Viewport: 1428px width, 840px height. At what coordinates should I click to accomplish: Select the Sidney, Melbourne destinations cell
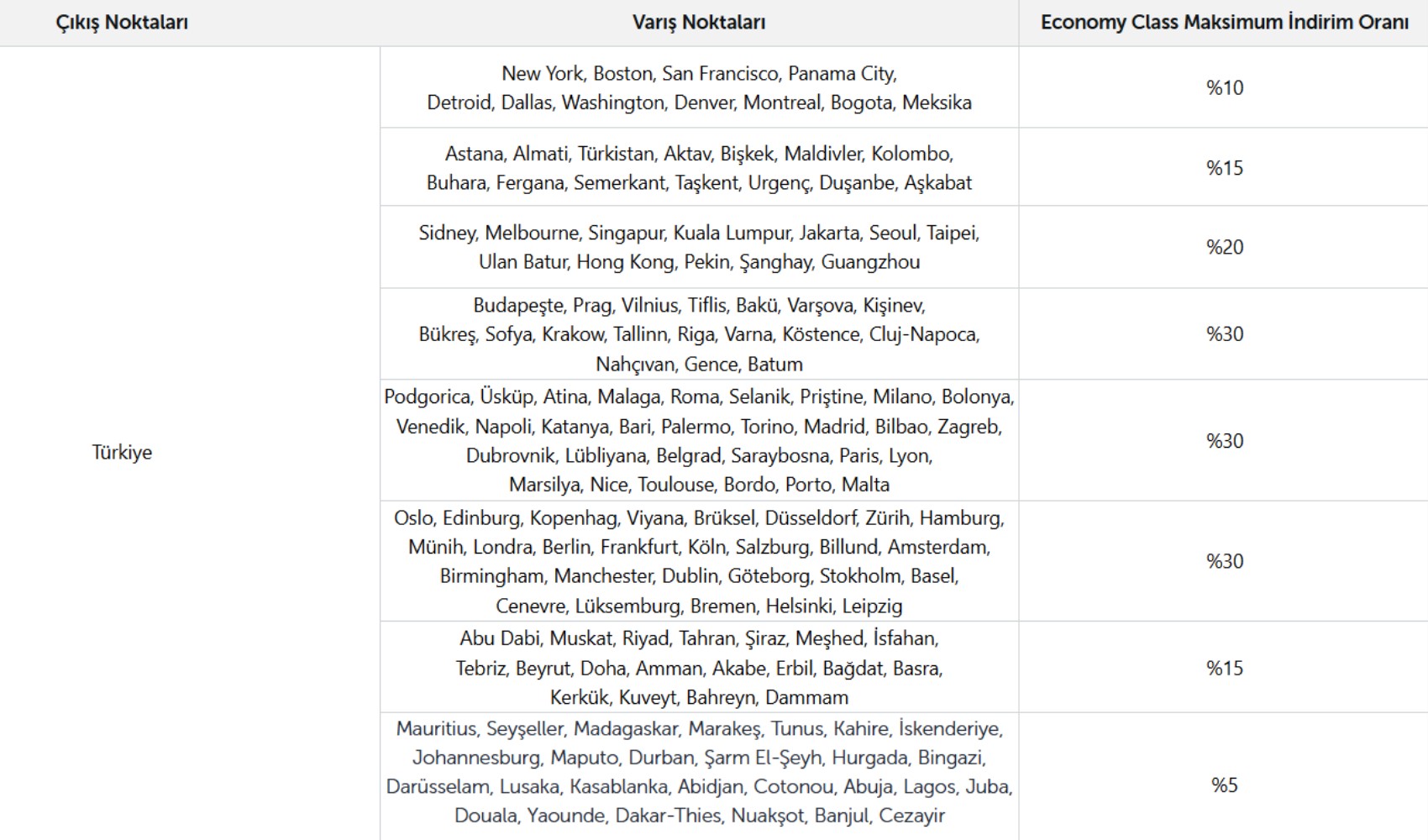point(699,247)
